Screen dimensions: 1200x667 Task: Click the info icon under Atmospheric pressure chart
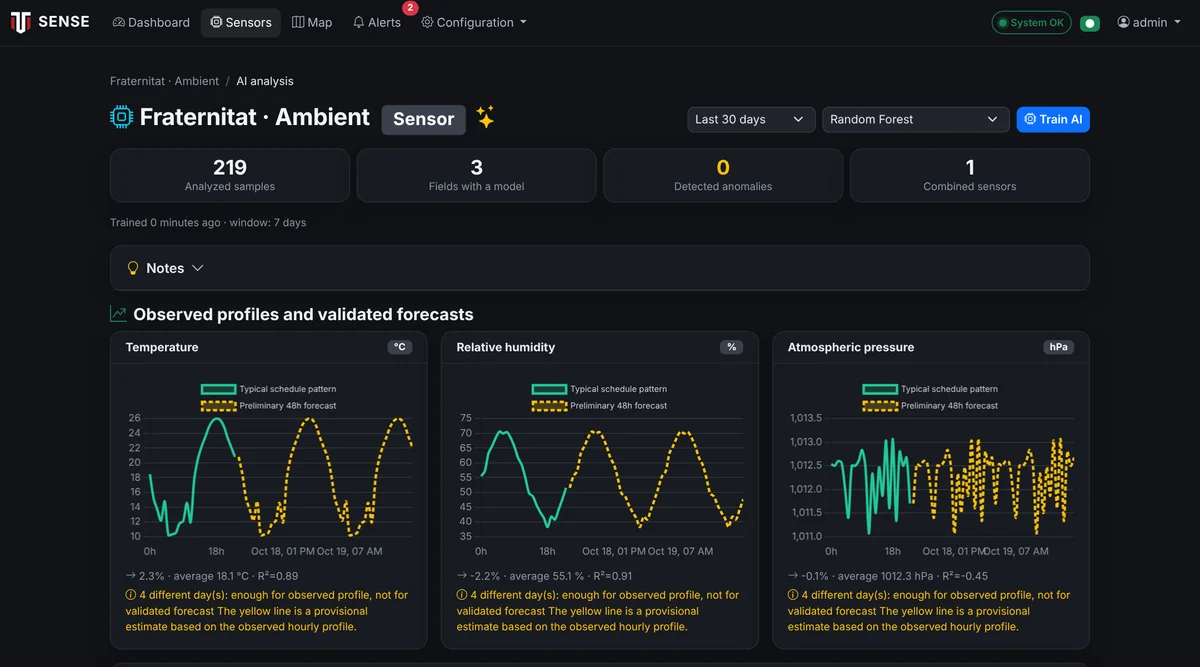(793, 595)
